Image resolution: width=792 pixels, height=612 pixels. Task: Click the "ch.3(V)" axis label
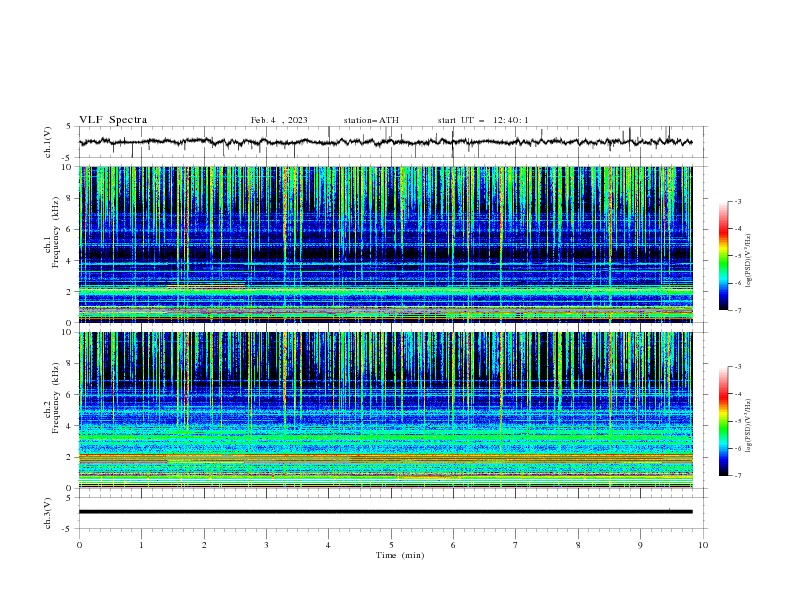(x=48, y=513)
